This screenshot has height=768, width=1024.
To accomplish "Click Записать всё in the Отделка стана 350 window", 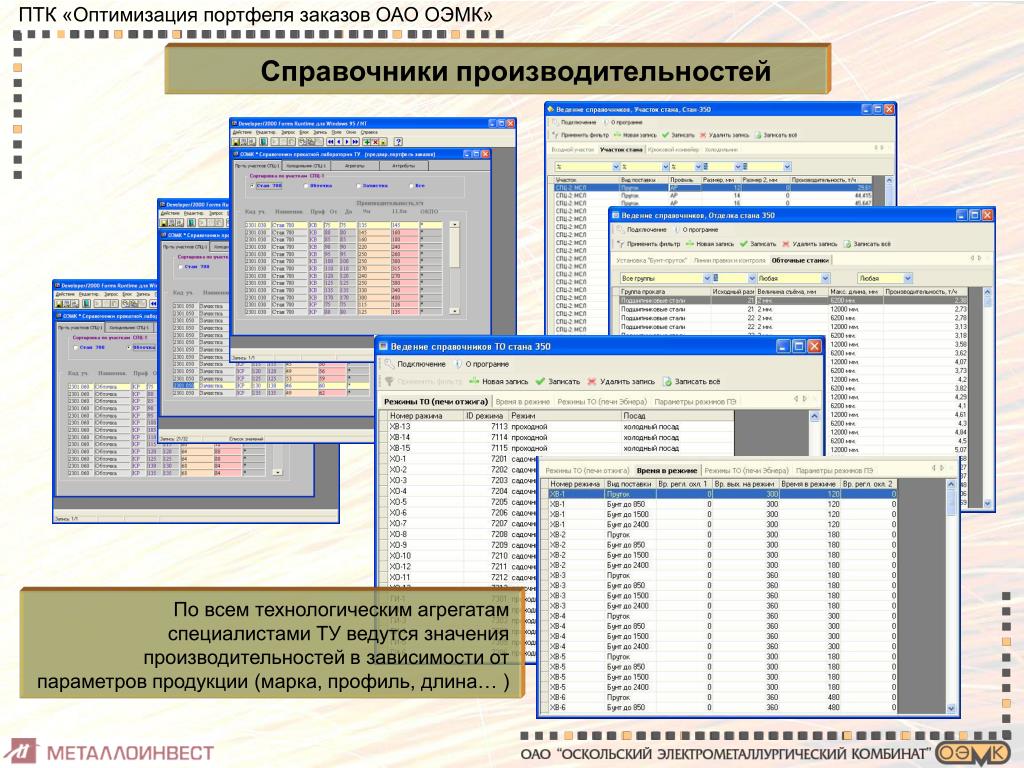I will [x=867, y=244].
